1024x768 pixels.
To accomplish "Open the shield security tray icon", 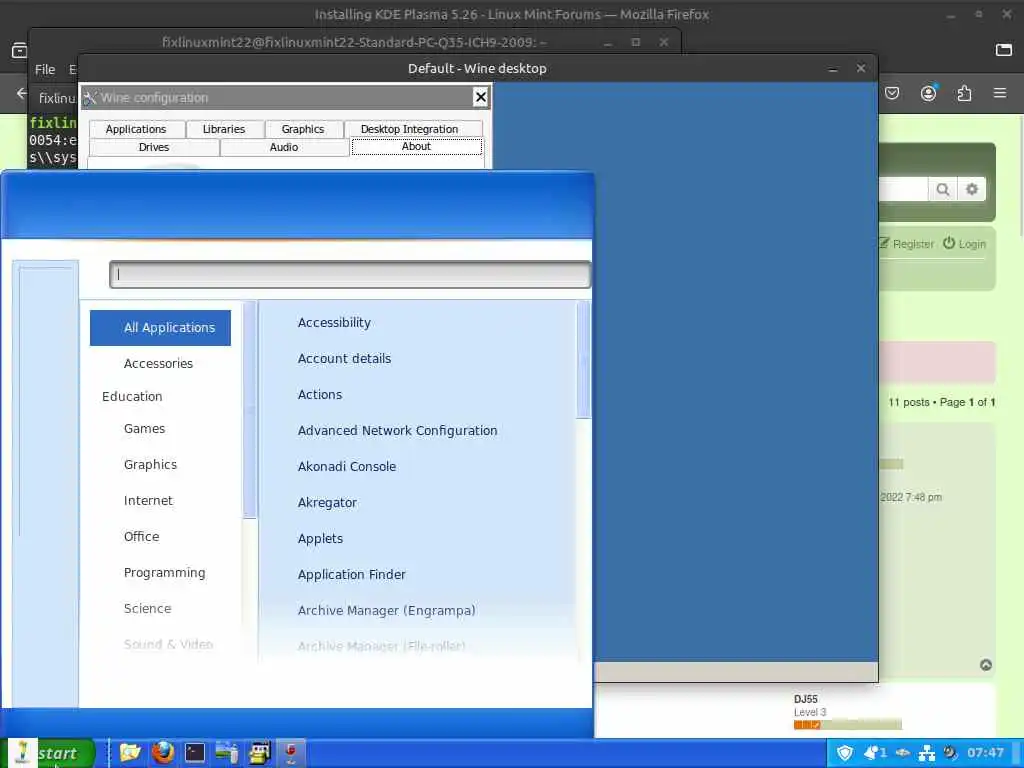I will point(845,754).
